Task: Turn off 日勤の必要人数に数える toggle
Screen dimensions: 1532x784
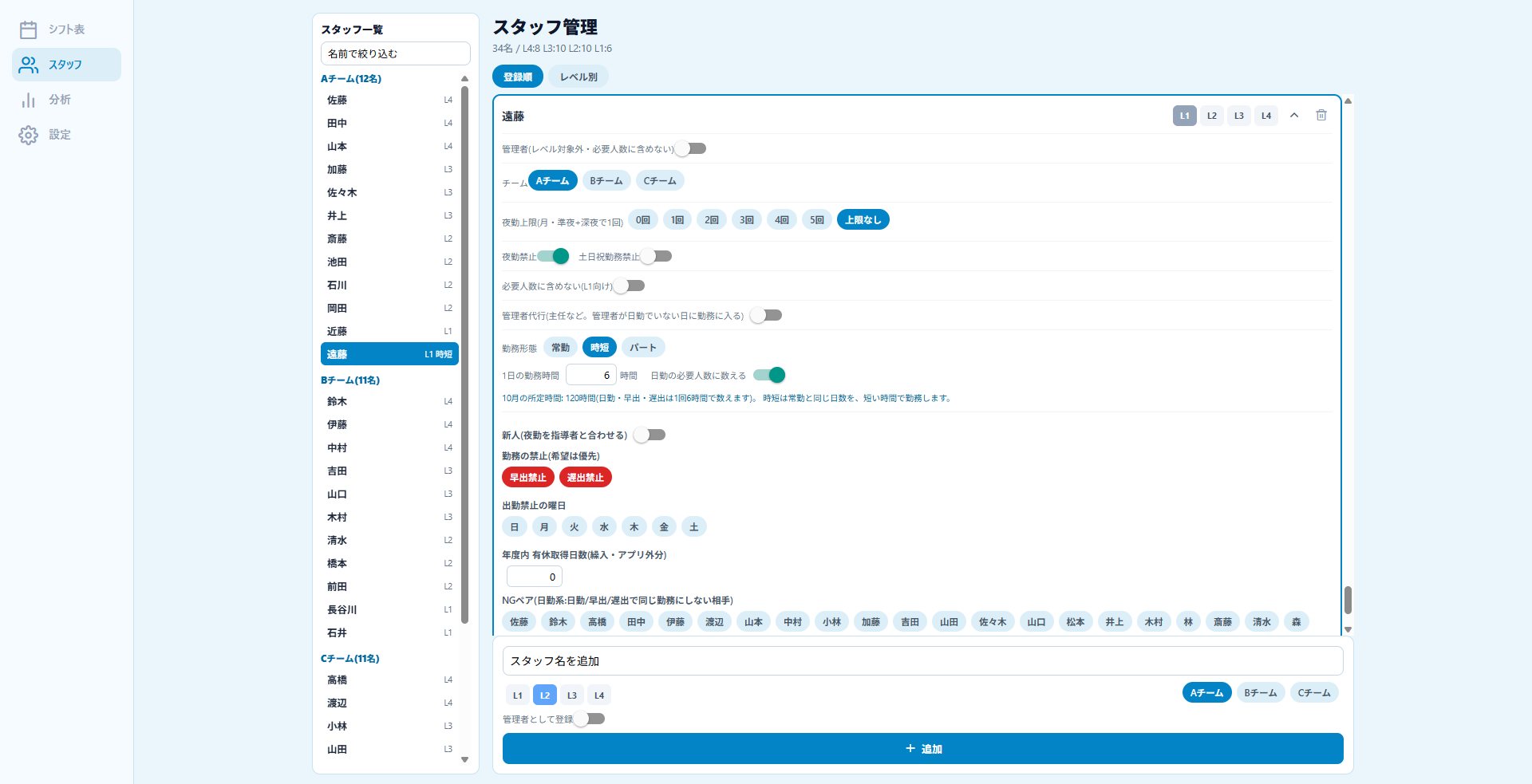Action: click(769, 375)
